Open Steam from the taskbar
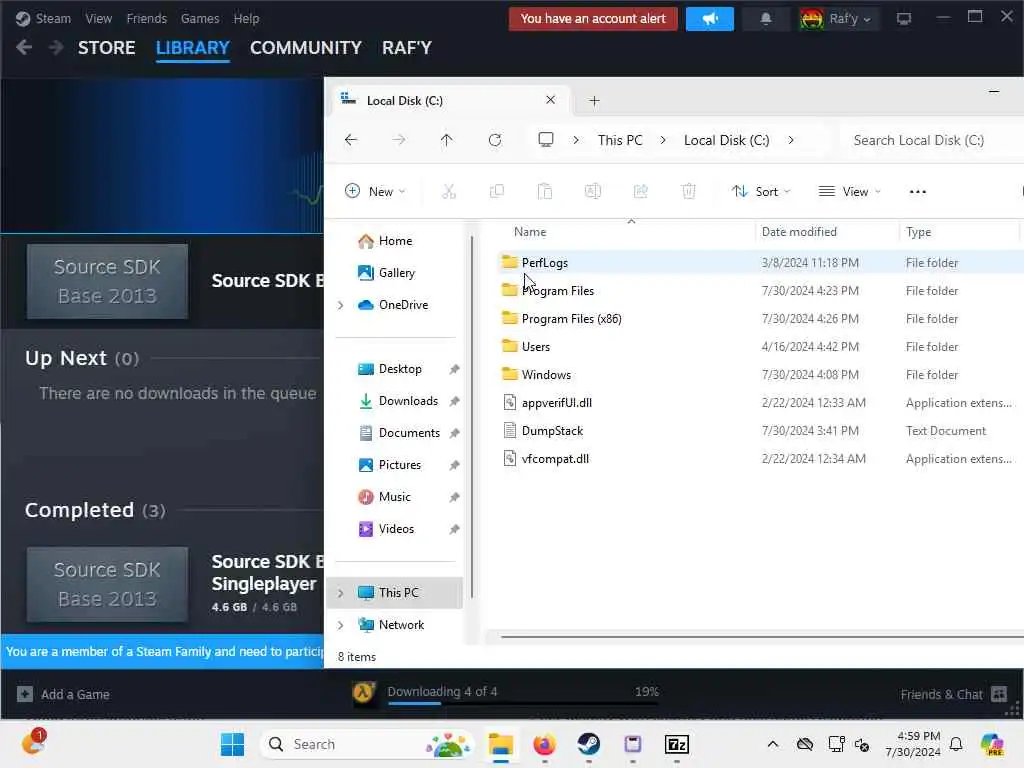The height and width of the screenshot is (768, 1024). (588, 744)
